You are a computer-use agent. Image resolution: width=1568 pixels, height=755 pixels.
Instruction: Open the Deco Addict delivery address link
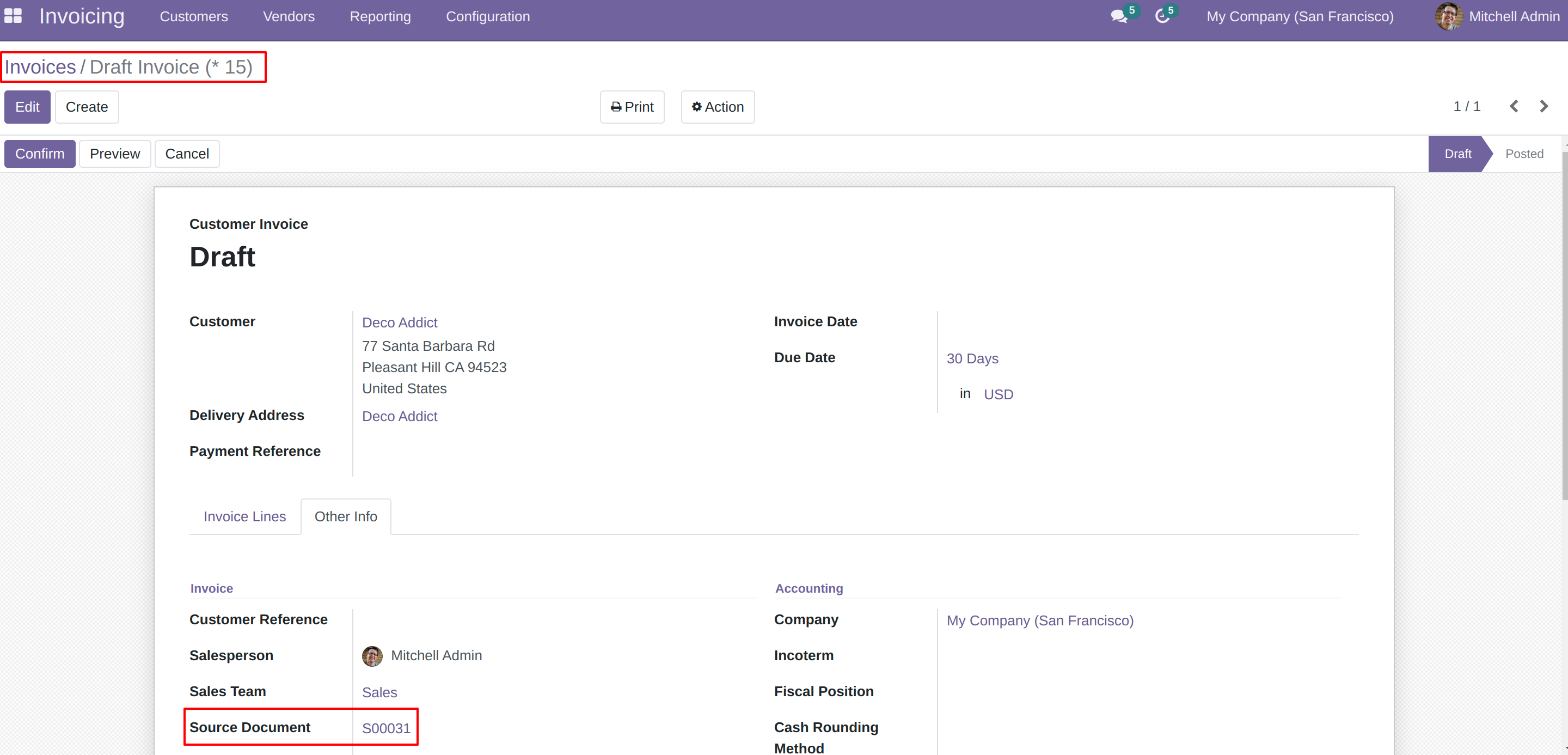399,417
